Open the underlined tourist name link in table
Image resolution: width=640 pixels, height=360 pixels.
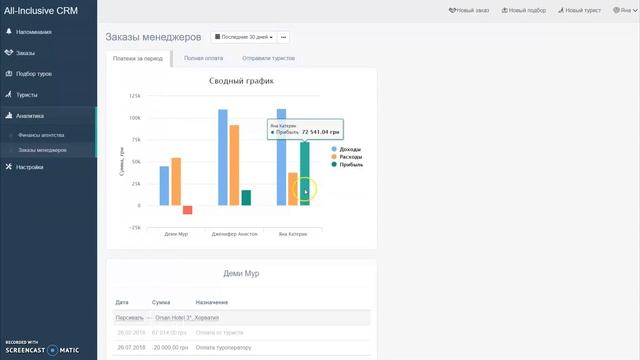tap(129, 318)
